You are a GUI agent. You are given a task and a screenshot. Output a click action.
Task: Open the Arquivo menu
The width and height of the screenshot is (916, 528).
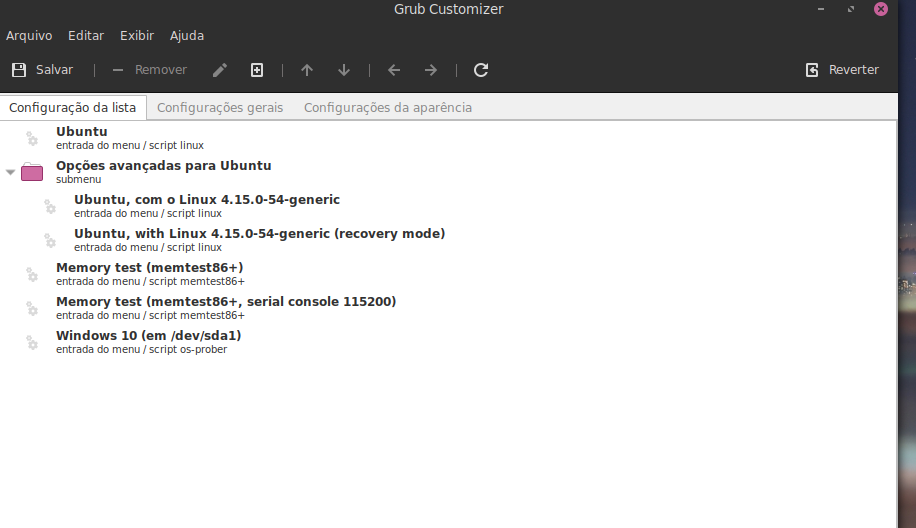29,36
